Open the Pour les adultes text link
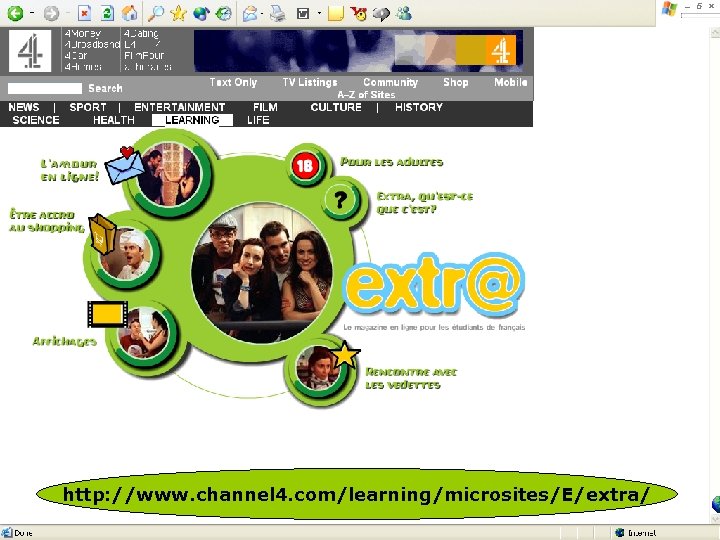This screenshot has height=540, width=720. coord(392,162)
